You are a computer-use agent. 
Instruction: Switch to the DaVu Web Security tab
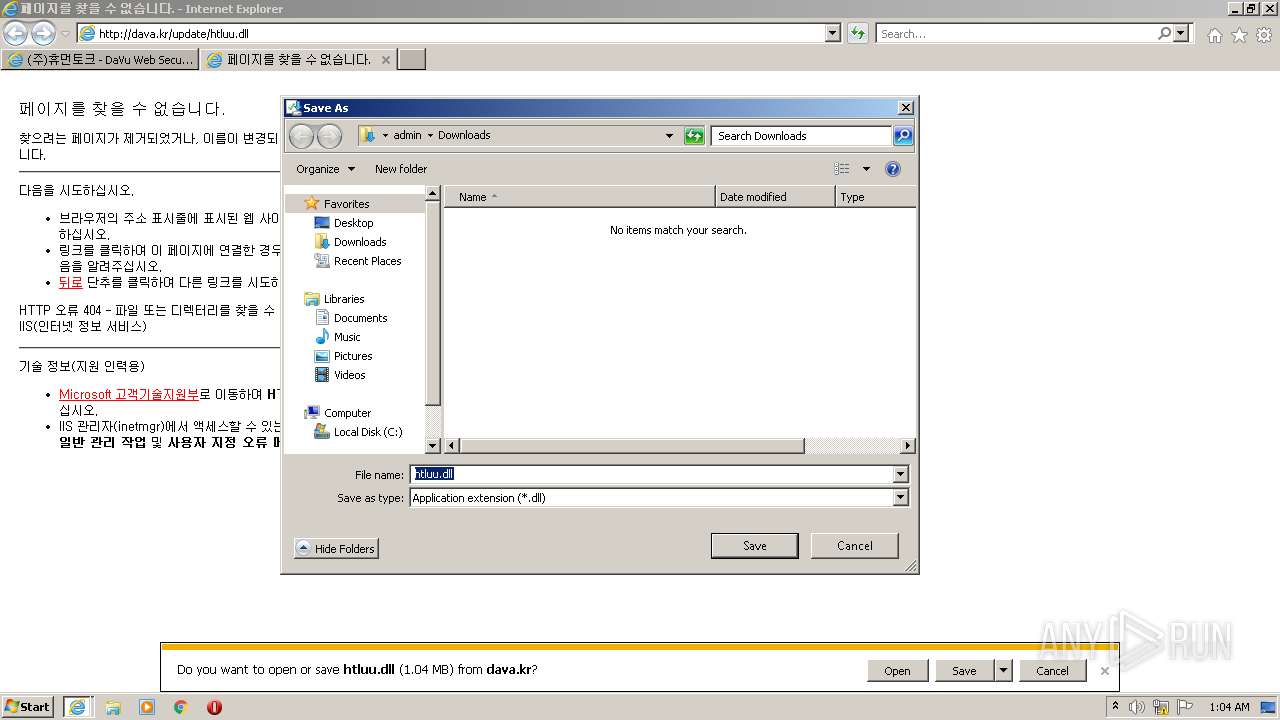coord(100,60)
